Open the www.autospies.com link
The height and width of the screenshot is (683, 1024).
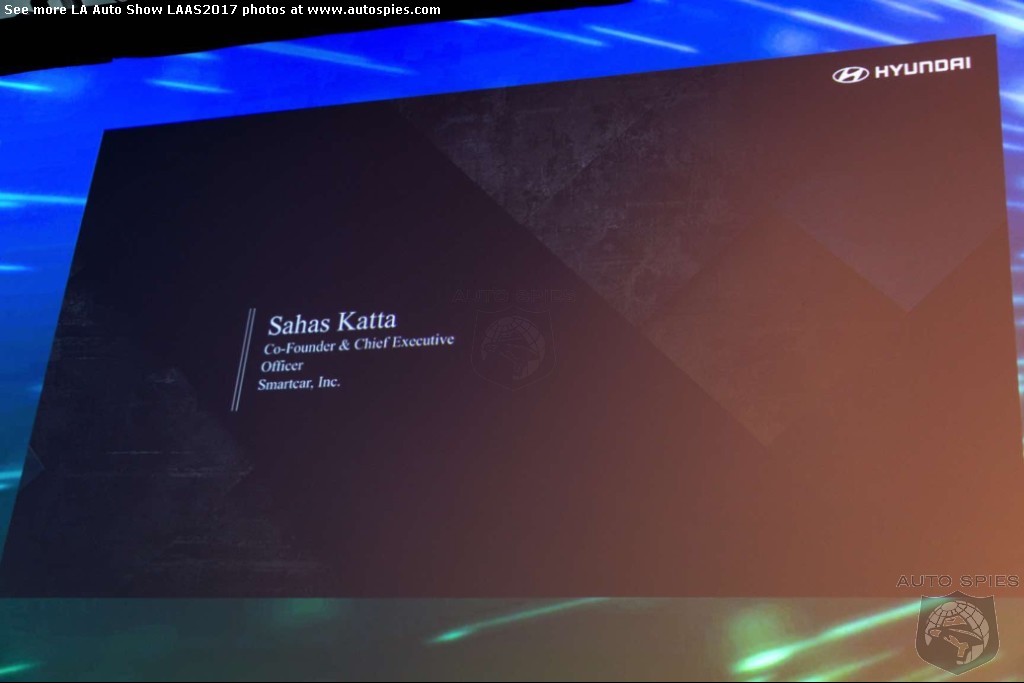pos(373,10)
